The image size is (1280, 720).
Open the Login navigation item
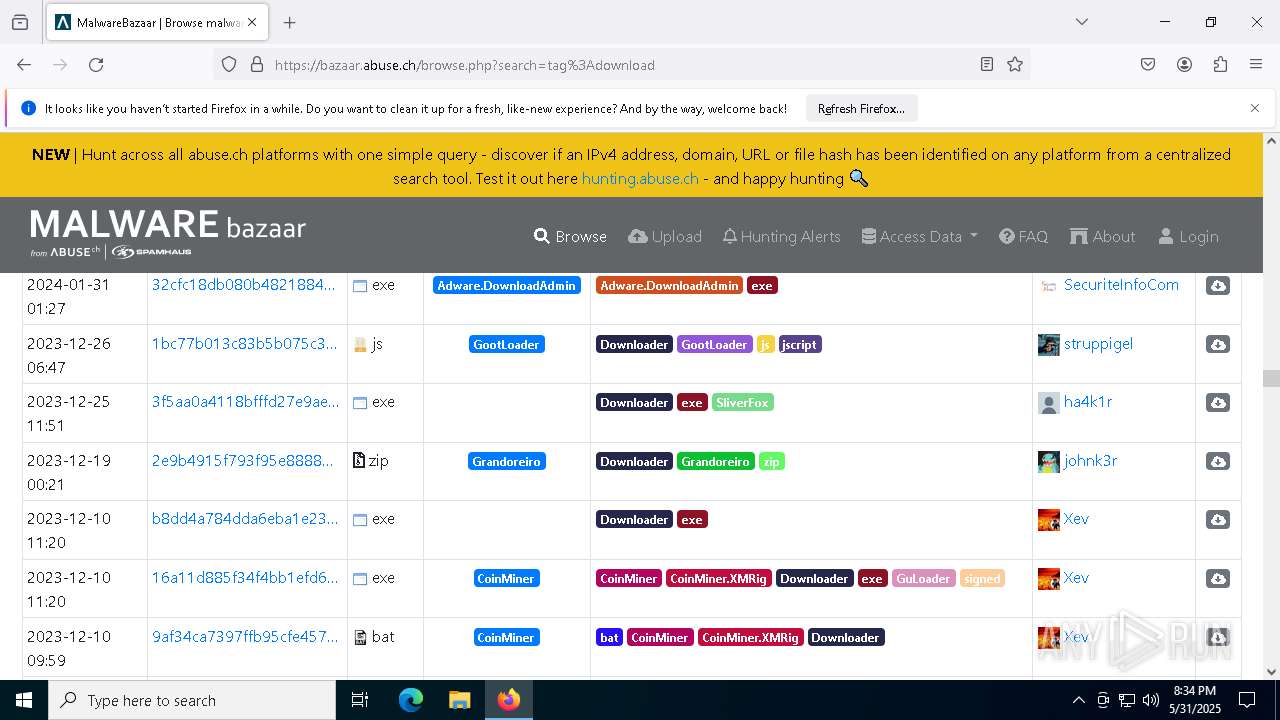tap(1188, 237)
